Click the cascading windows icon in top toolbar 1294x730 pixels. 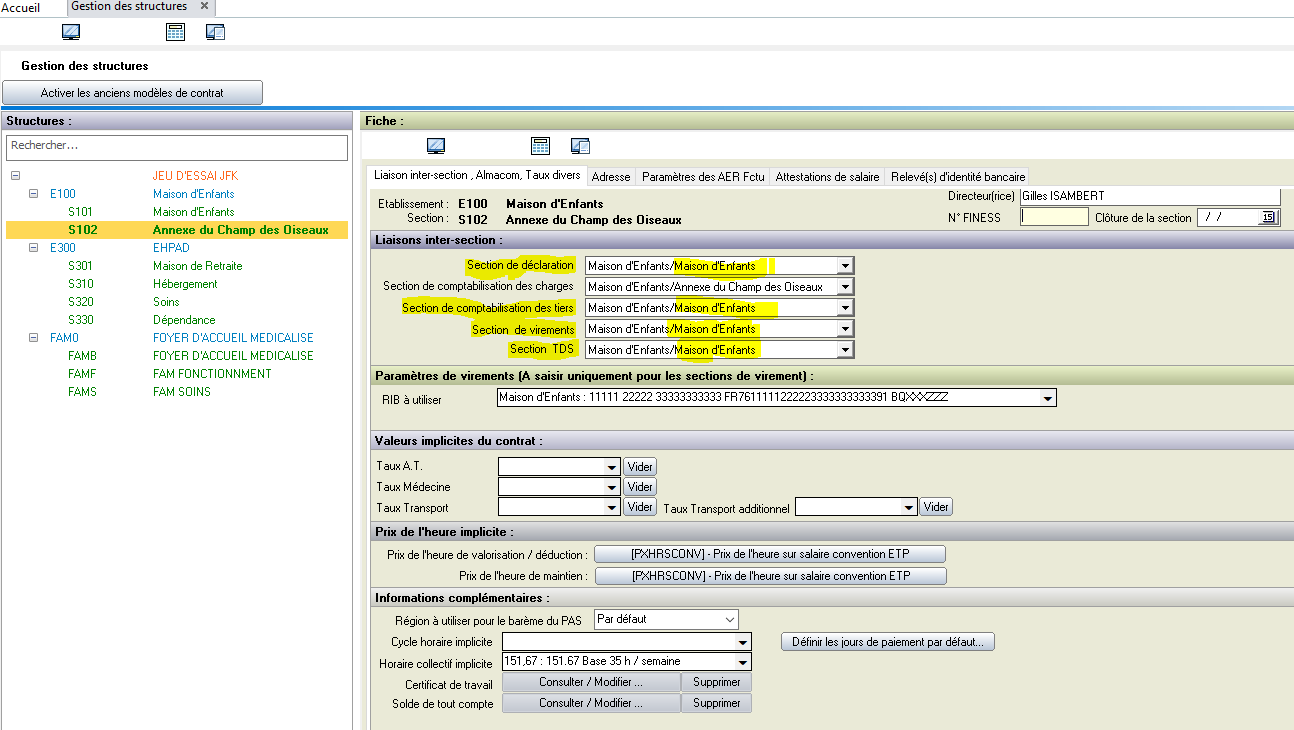tap(215, 32)
